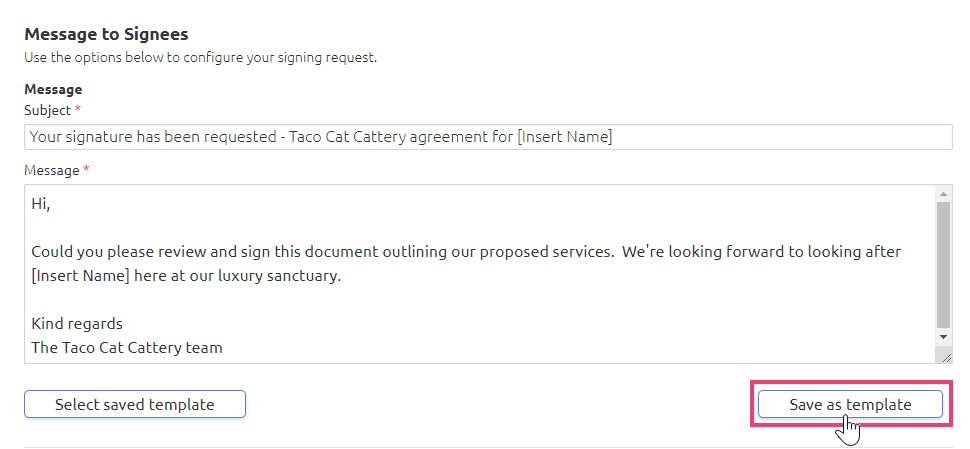Click 'The Taco Cat Cattery team' signature line
Image resolution: width=970 pixels, height=449 pixels.
pyautogui.click(x=127, y=348)
